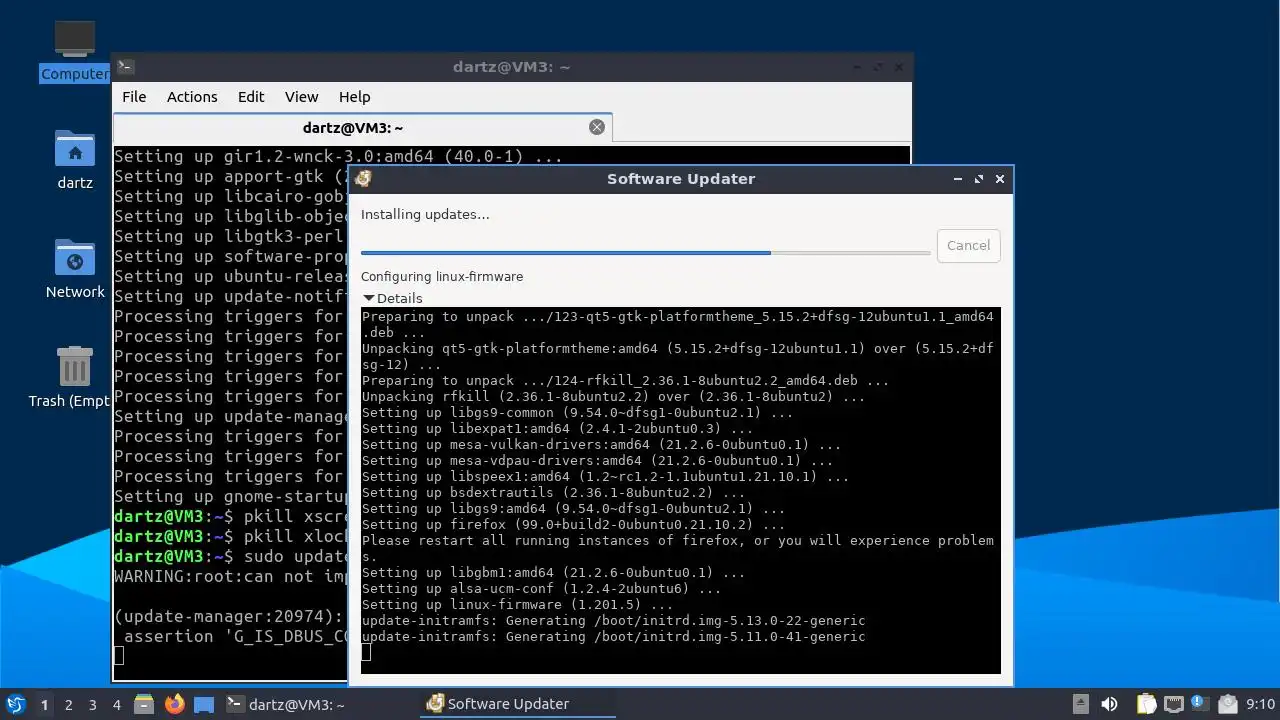Click the 'Configuring linux-firmware' status text

pyautogui.click(x=442, y=276)
